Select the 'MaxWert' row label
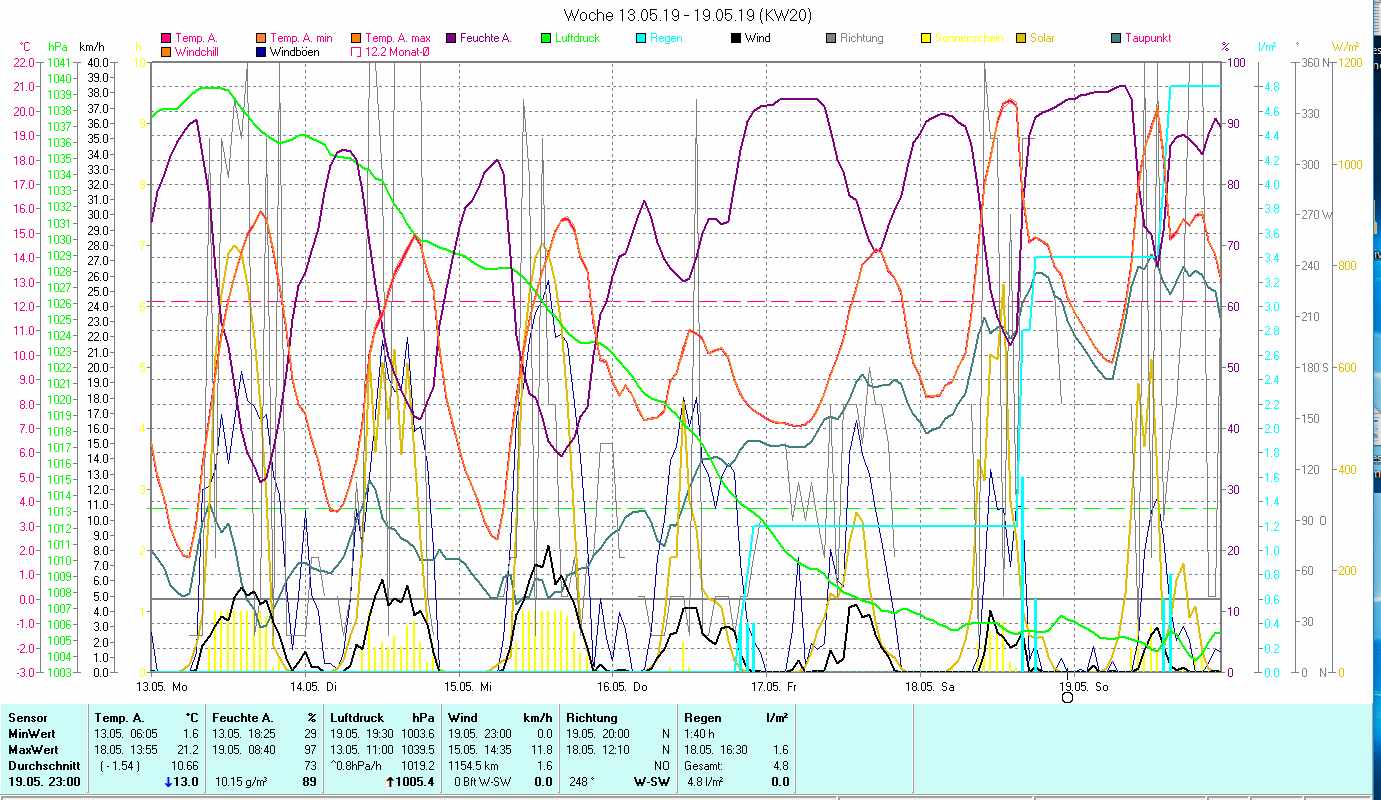The image size is (1381, 800). click(32, 750)
